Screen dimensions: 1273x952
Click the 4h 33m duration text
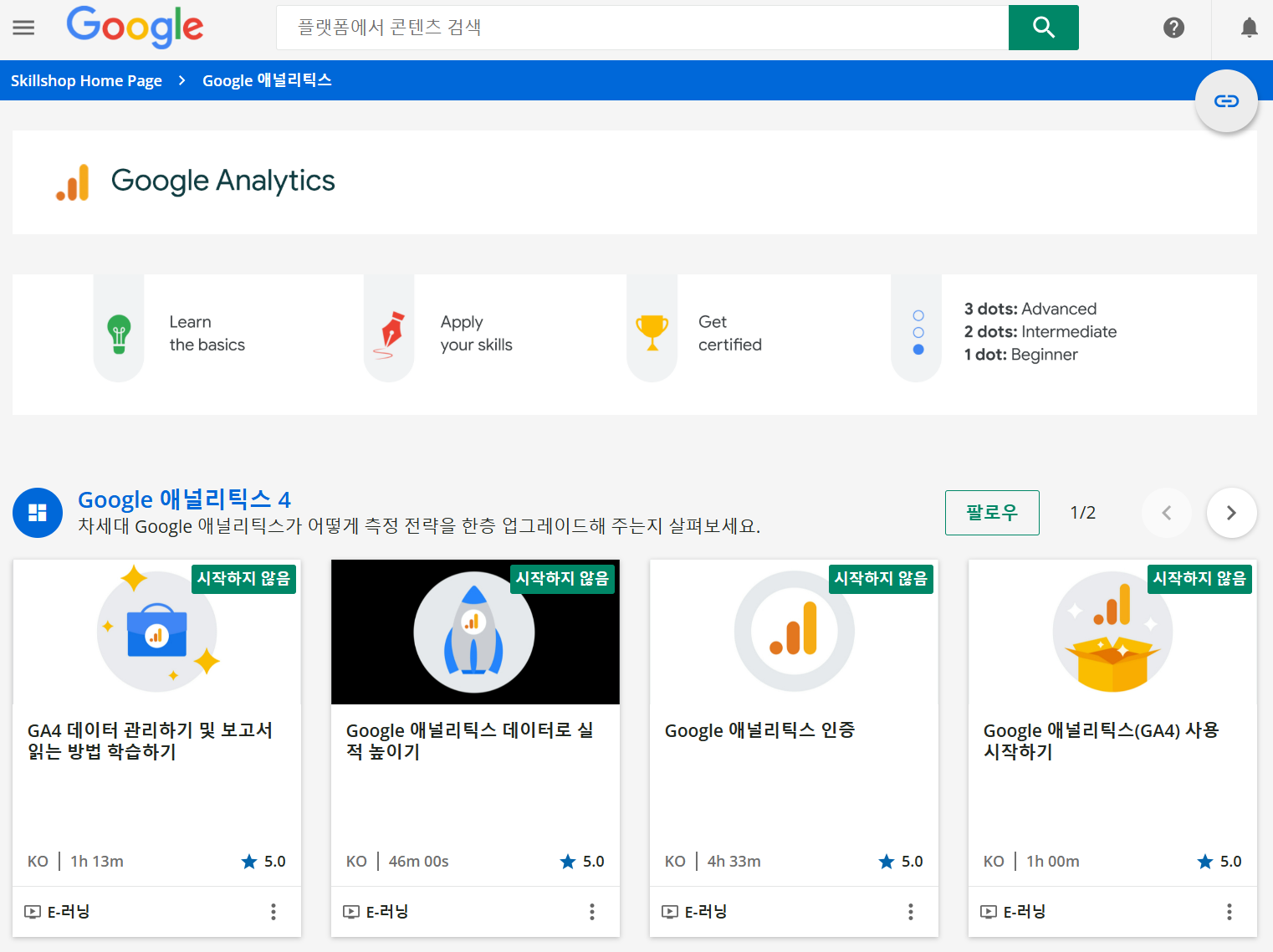click(x=734, y=862)
